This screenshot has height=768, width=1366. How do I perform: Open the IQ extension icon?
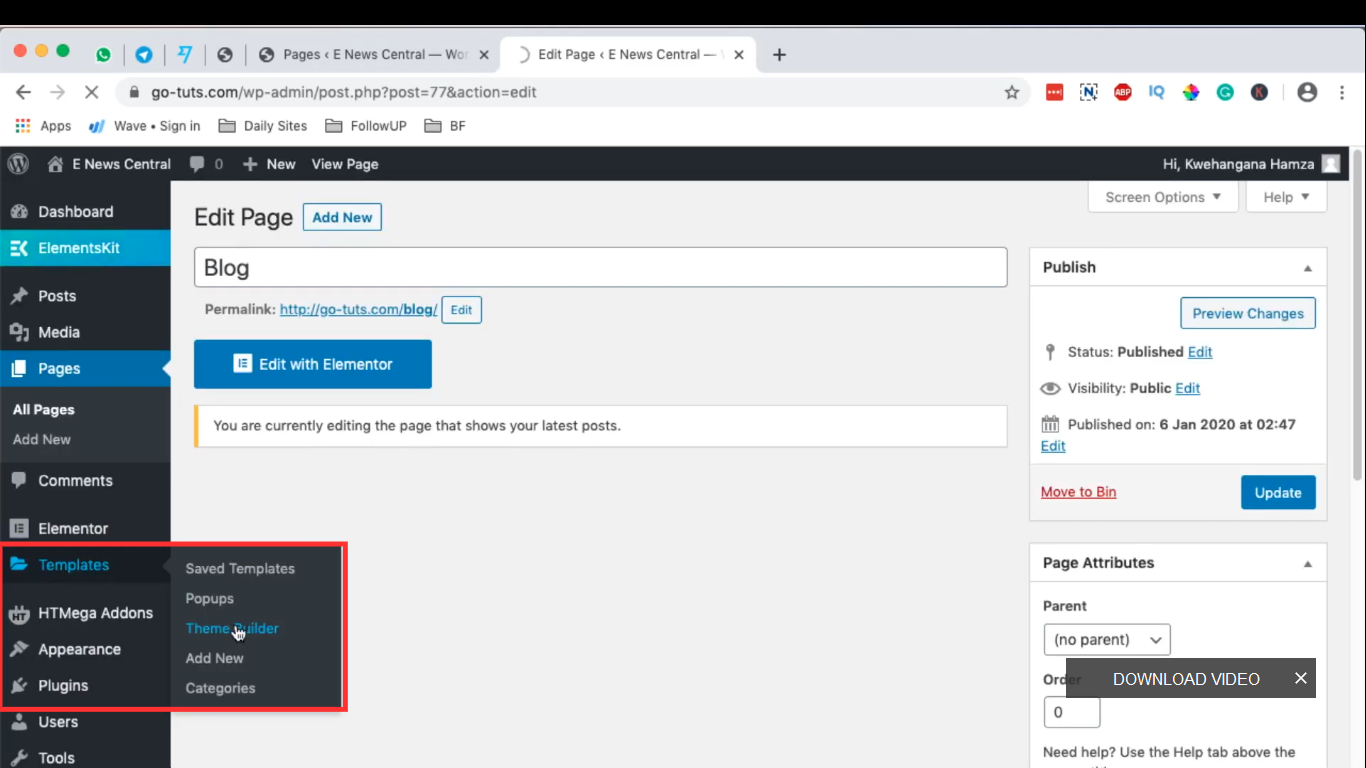tap(1157, 92)
